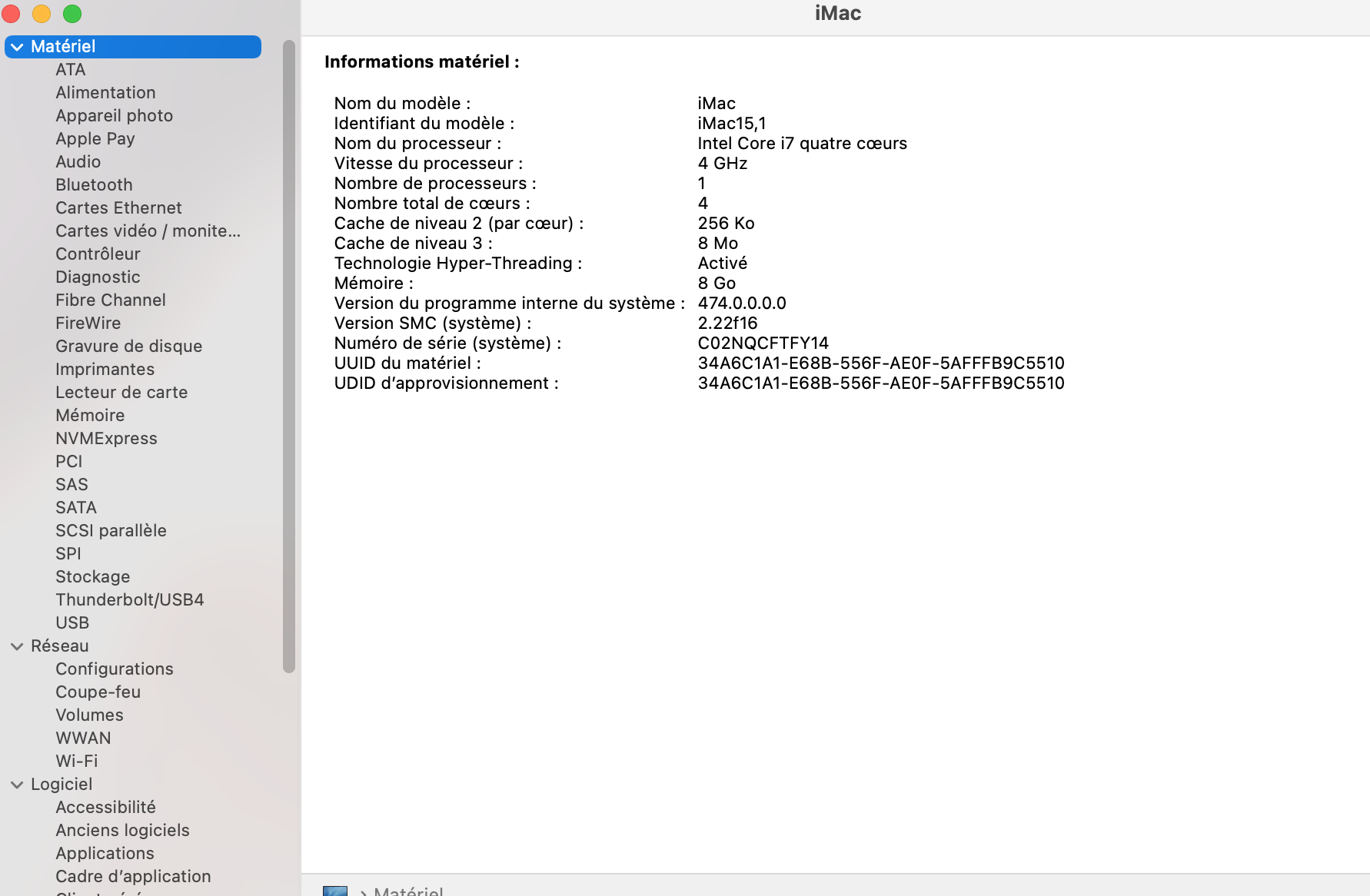Select FireWire in the sidebar
This screenshot has width=1370, height=896.
coord(88,324)
